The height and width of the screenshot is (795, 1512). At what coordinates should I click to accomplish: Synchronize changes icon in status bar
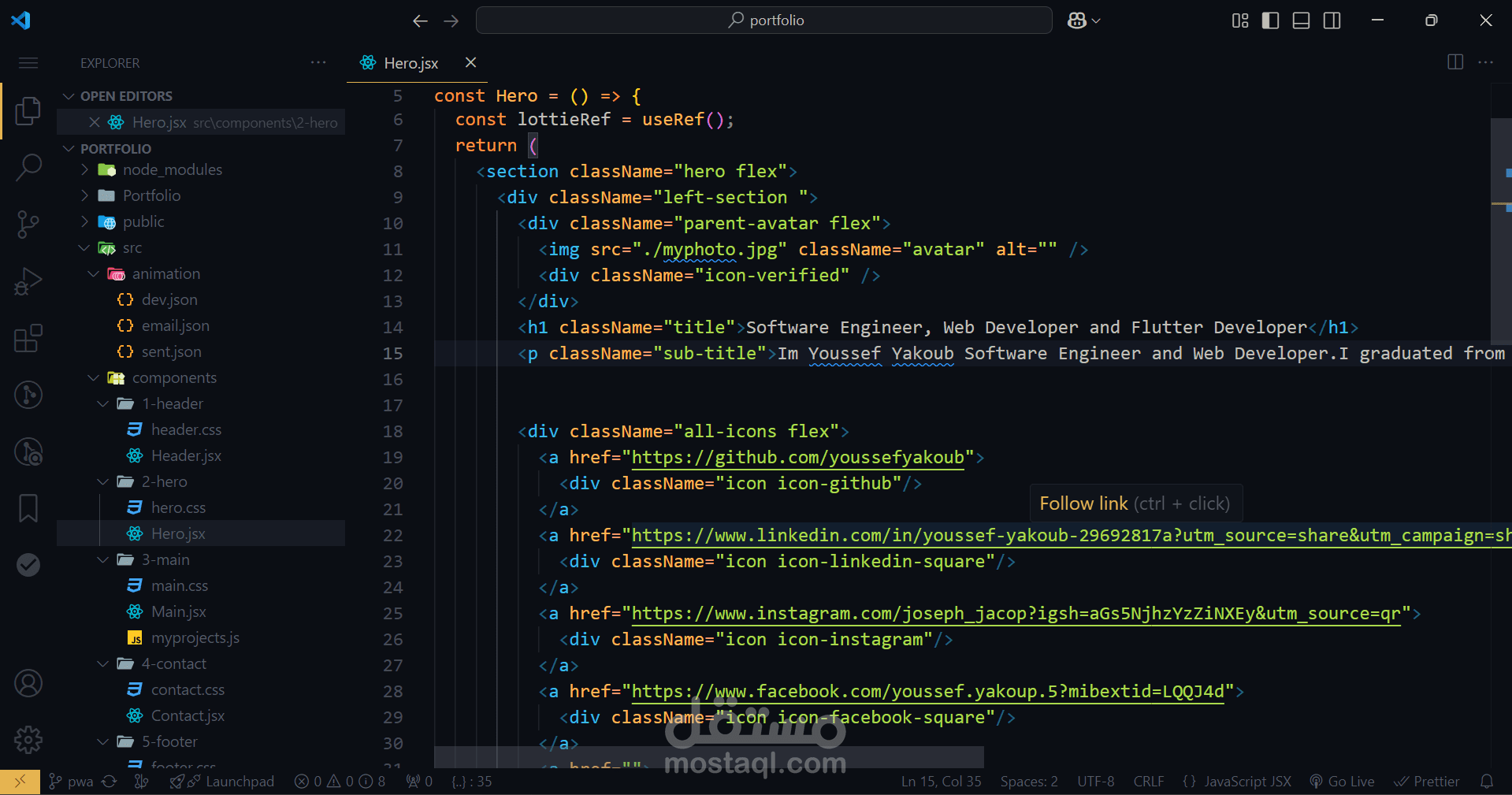pyautogui.click(x=110, y=782)
